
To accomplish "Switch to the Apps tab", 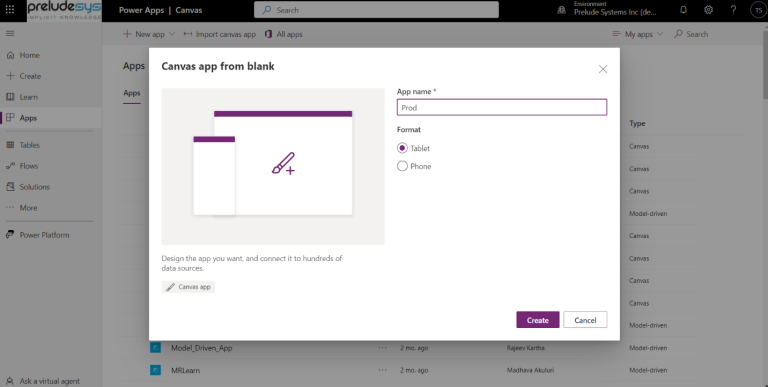I will click(x=131, y=93).
